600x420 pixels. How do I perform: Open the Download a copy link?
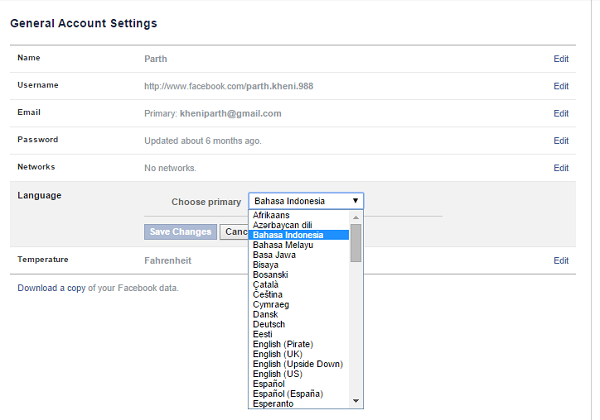click(51, 288)
